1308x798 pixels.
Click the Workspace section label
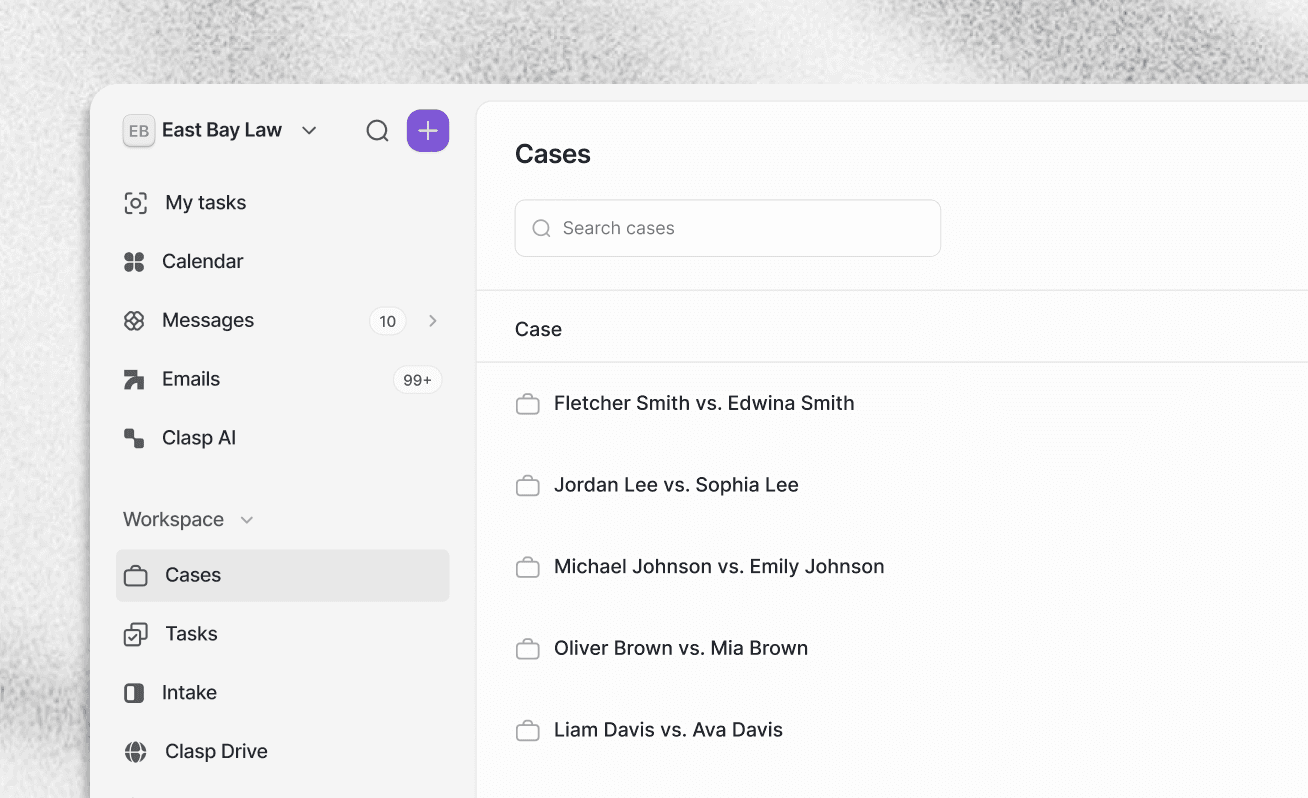173,519
